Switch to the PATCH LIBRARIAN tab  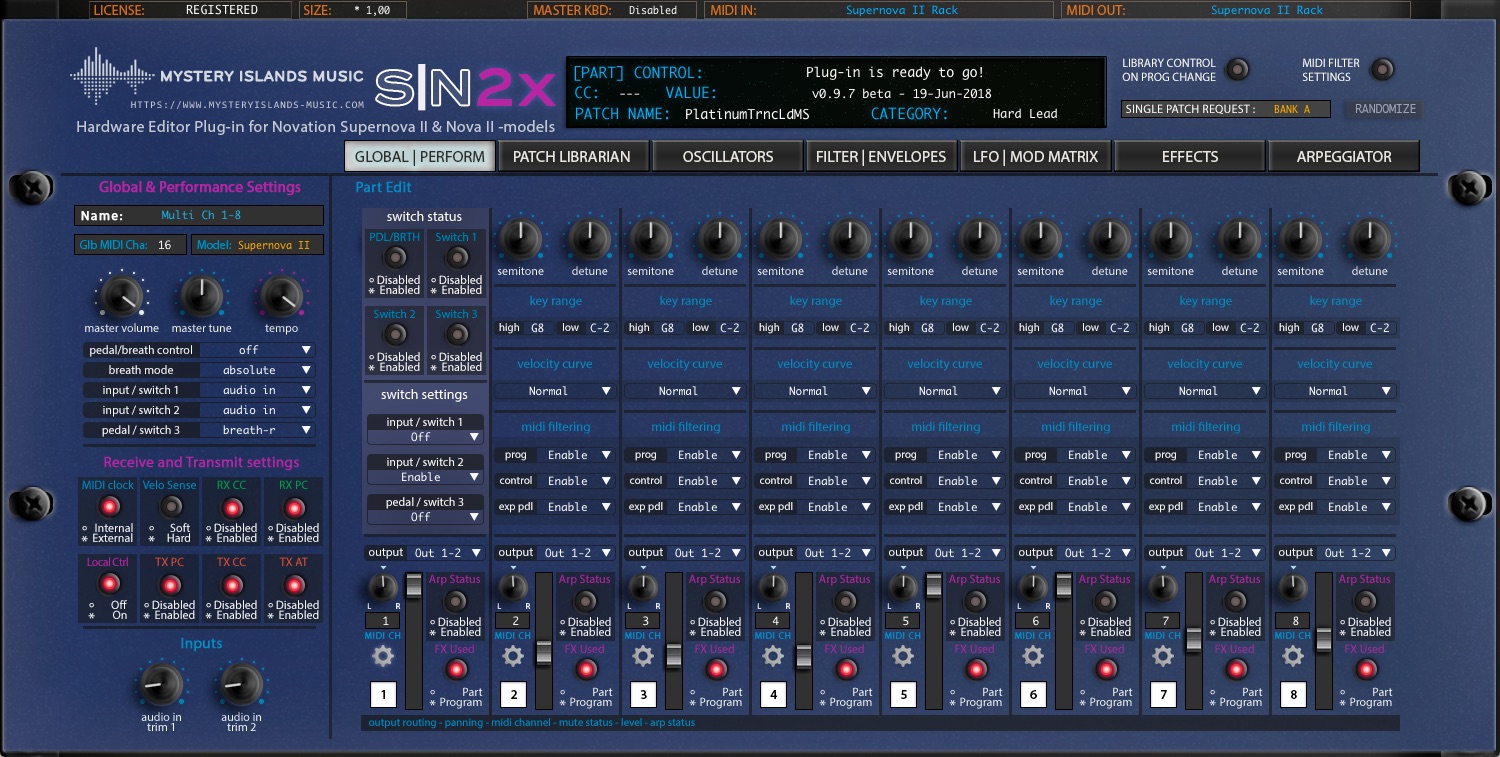tap(573, 156)
